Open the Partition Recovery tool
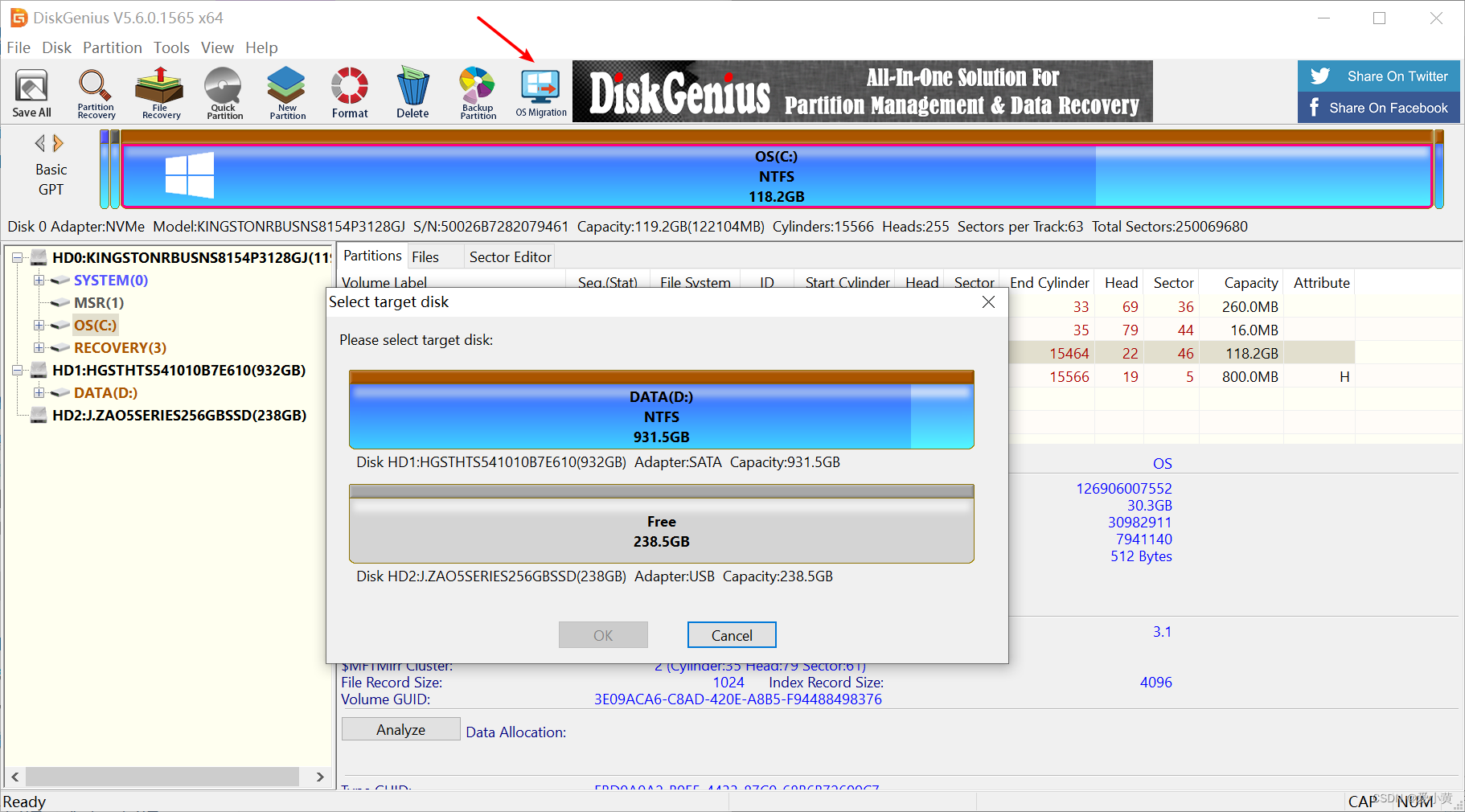This screenshot has height=812, width=1465. pyautogui.click(x=96, y=93)
